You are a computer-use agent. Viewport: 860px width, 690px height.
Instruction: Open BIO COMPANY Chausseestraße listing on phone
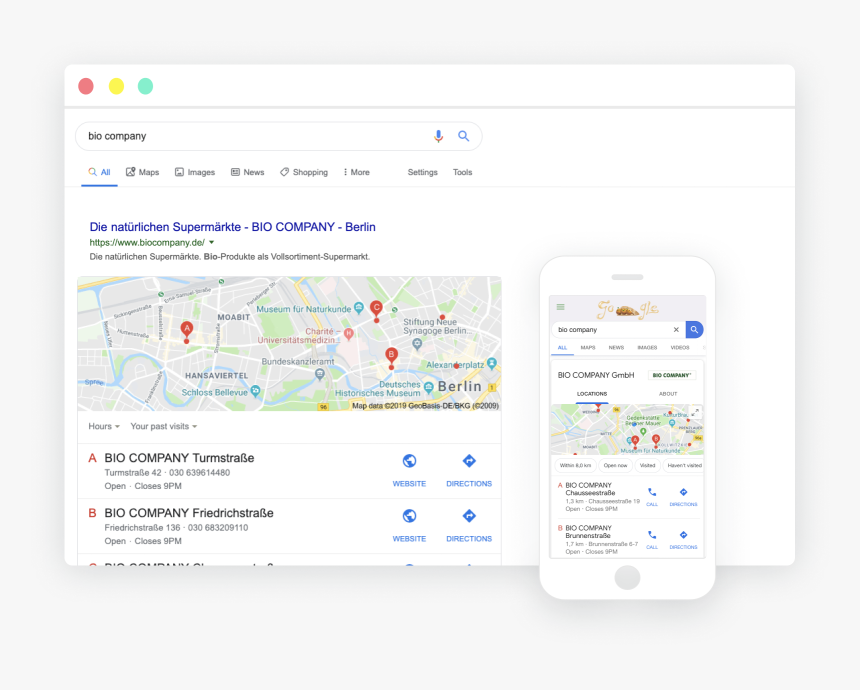coord(591,489)
